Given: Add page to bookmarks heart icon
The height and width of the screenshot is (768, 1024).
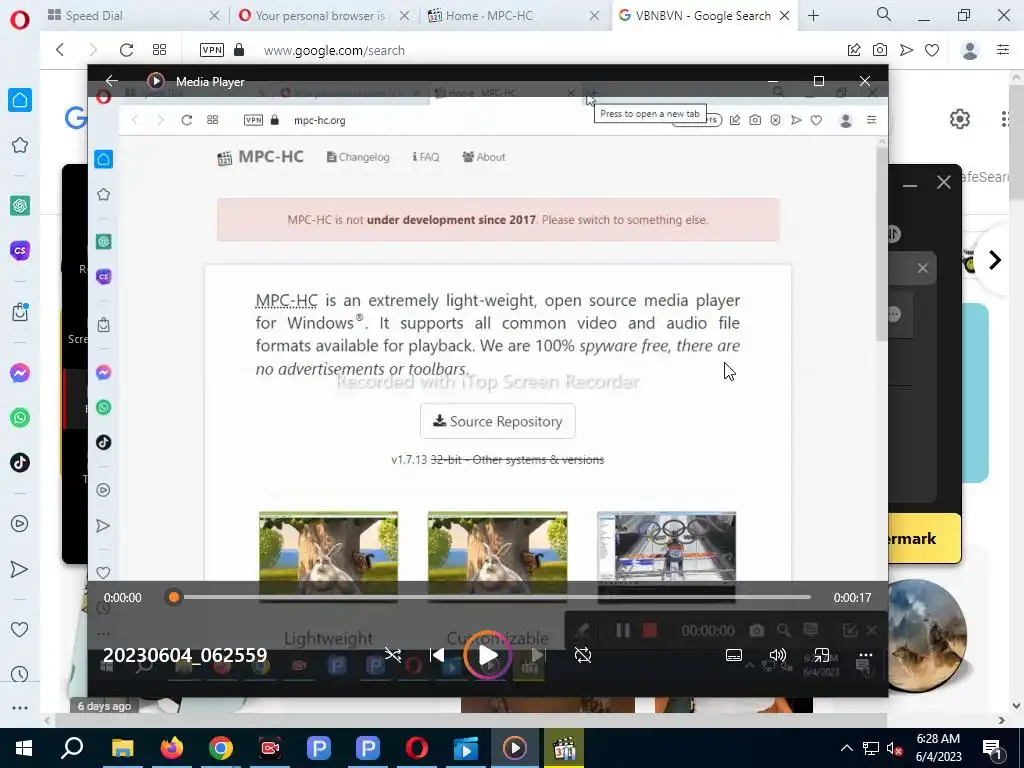Looking at the screenshot, I should click(x=932, y=50).
